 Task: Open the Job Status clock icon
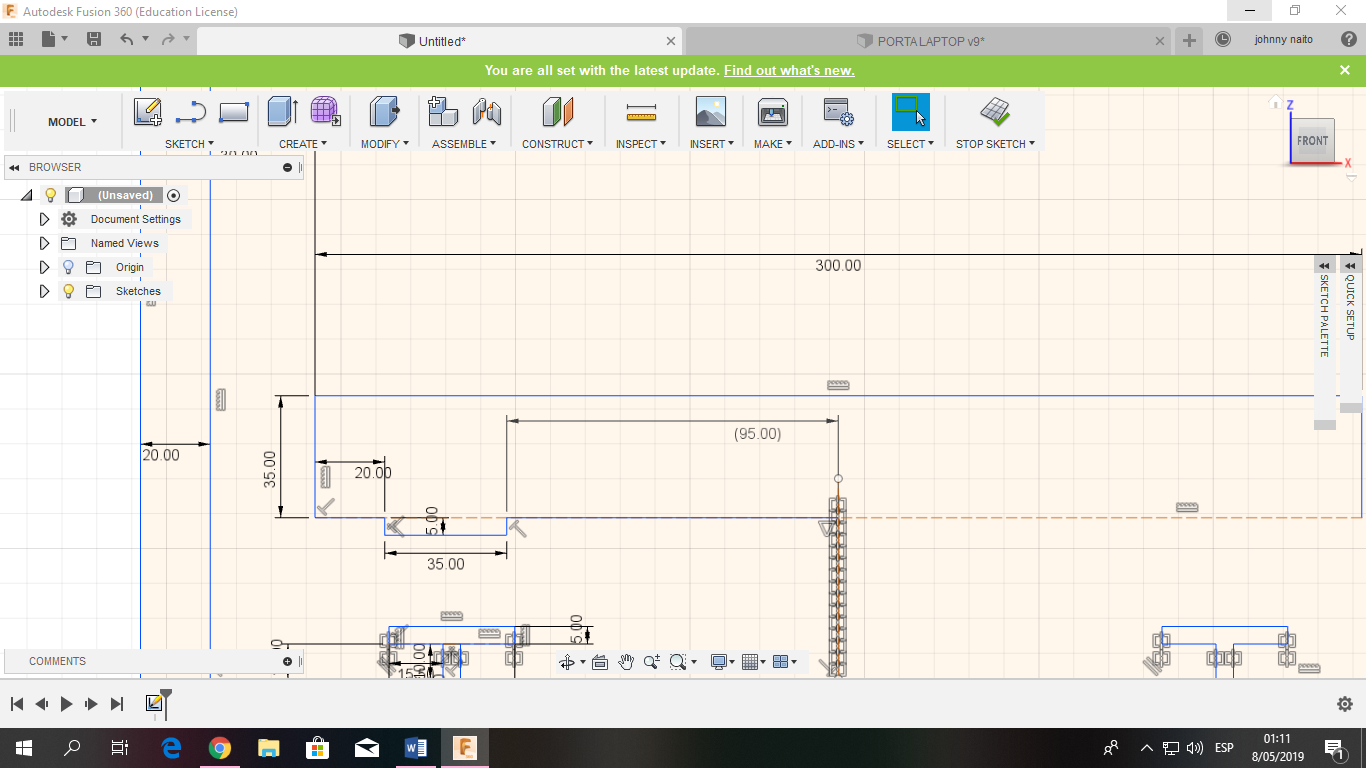pos(1223,40)
